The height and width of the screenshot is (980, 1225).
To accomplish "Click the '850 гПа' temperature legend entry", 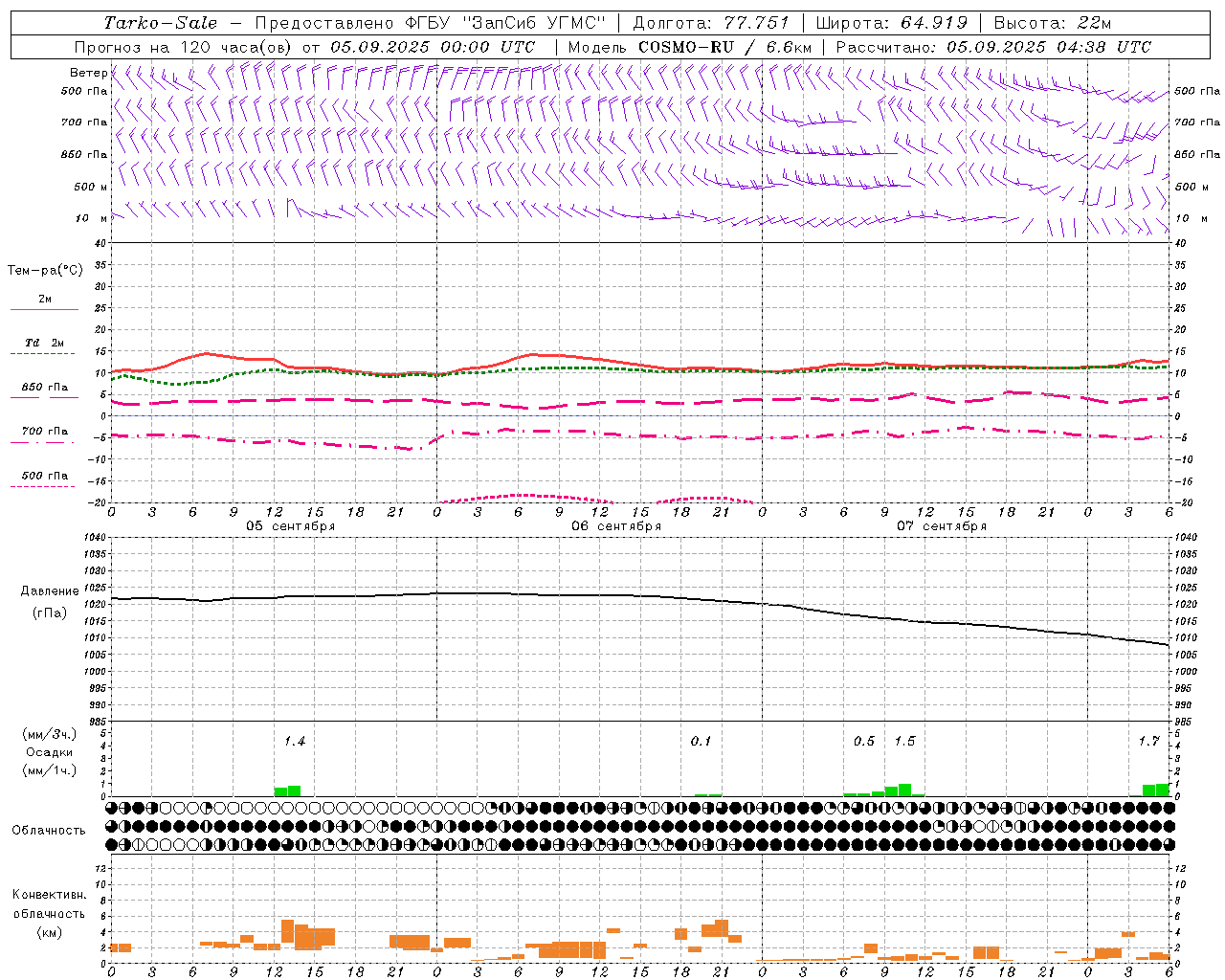I will click(45, 388).
